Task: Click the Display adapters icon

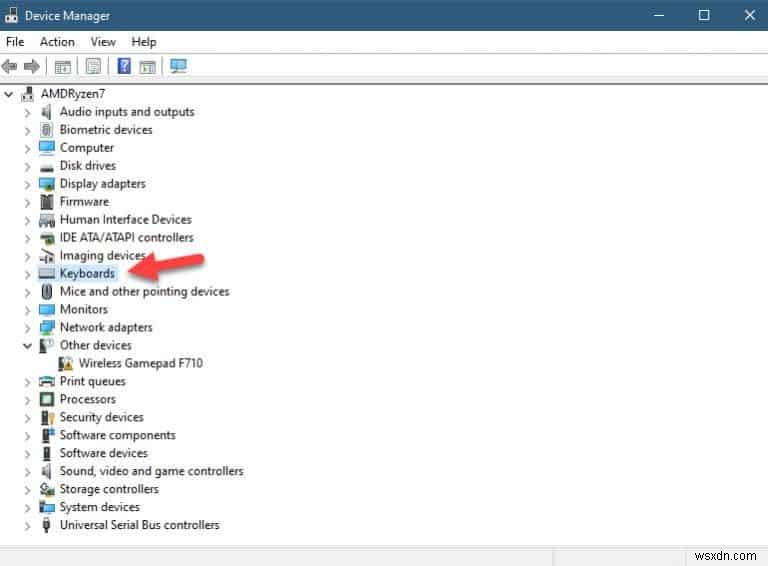Action: pyautogui.click(x=47, y=184)
